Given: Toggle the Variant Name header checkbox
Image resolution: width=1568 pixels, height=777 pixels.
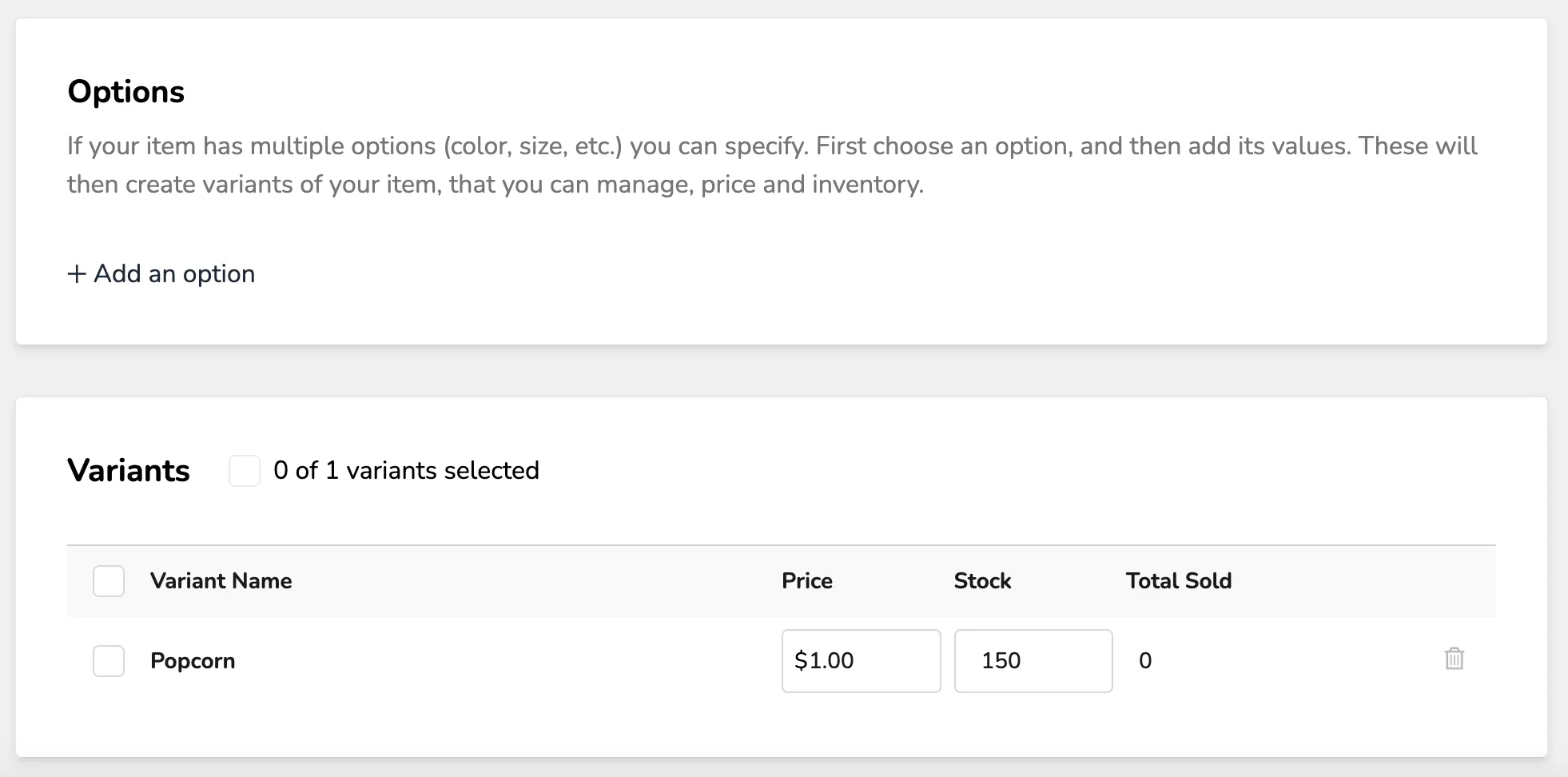Looking at the screenshot, I should [x=109, y=581].
